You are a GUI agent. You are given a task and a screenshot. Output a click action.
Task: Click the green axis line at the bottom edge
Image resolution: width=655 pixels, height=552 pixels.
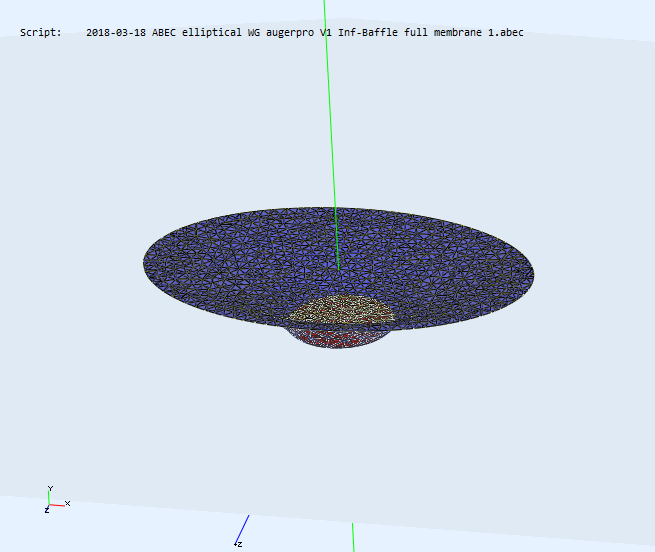click(353, 537)
